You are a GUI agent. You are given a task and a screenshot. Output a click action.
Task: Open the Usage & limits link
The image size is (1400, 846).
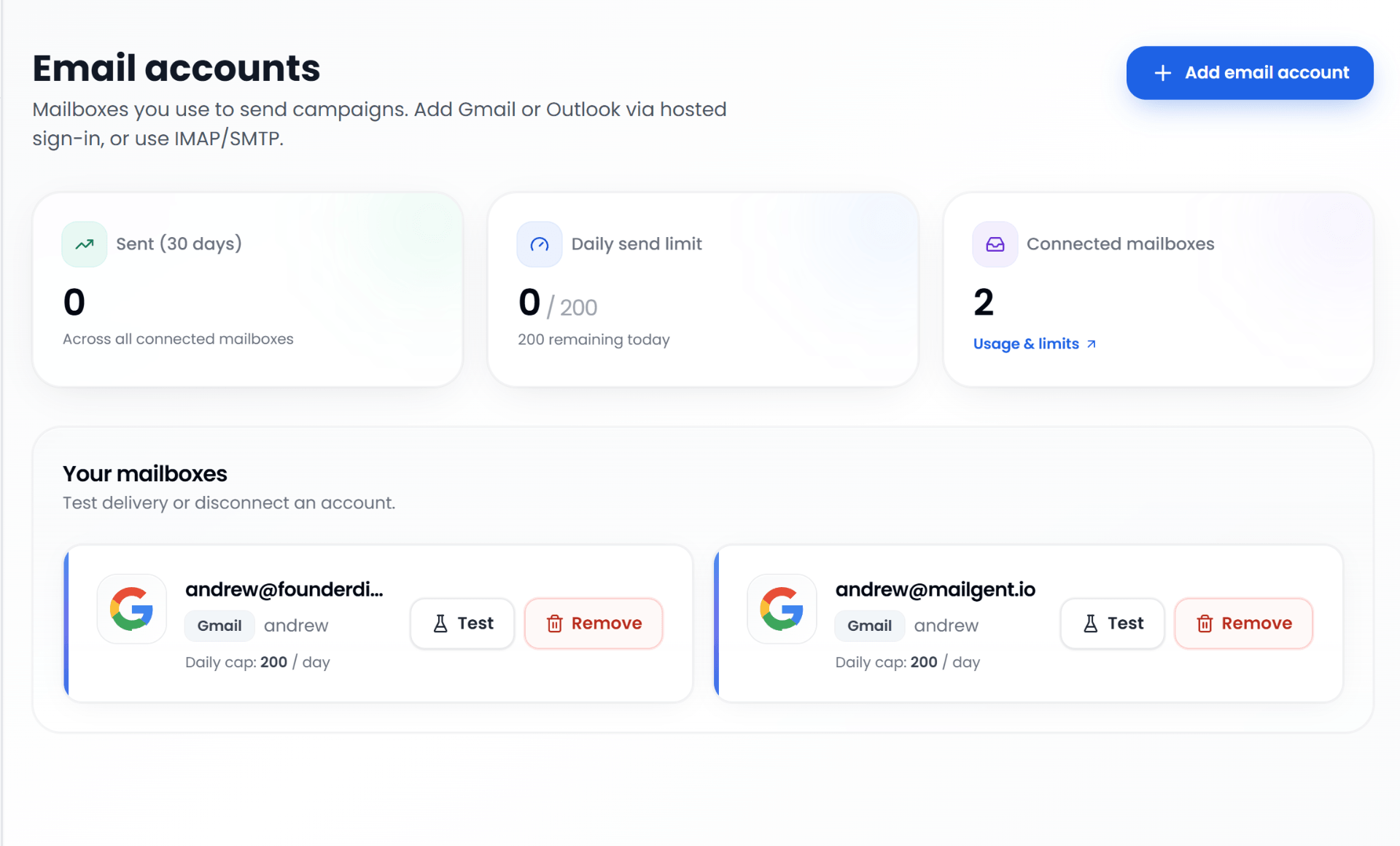[x=1034, y=344]
